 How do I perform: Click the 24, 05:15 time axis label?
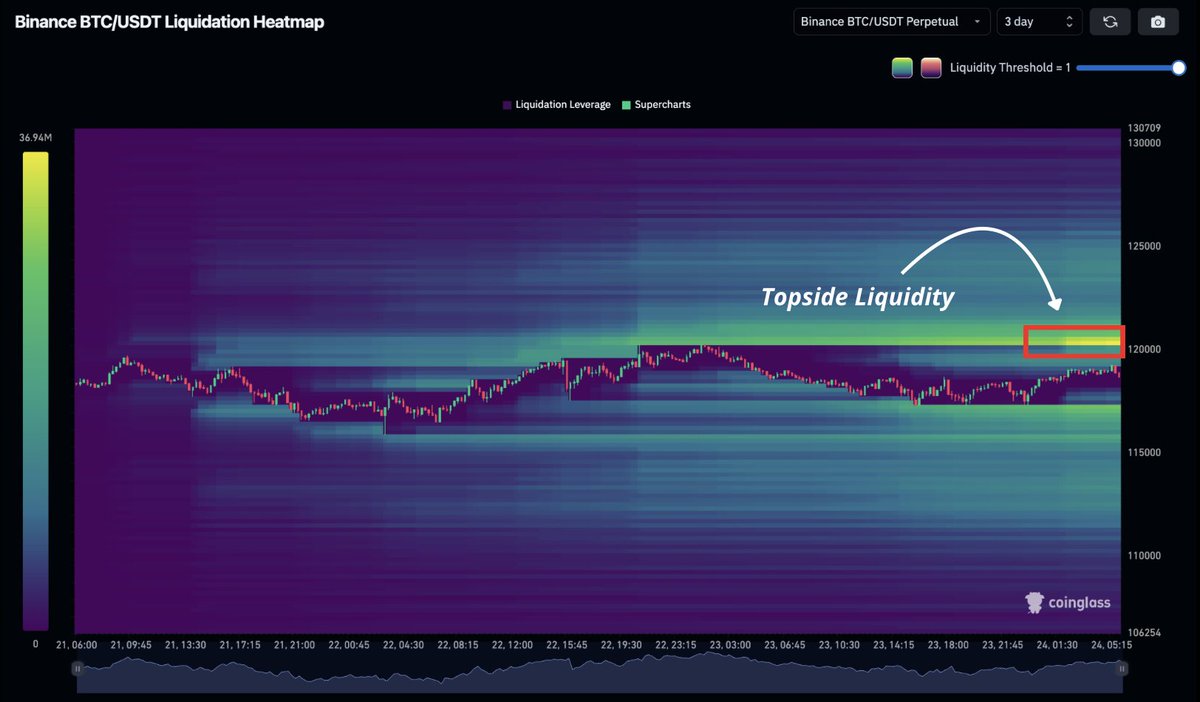coord(1111,645)
